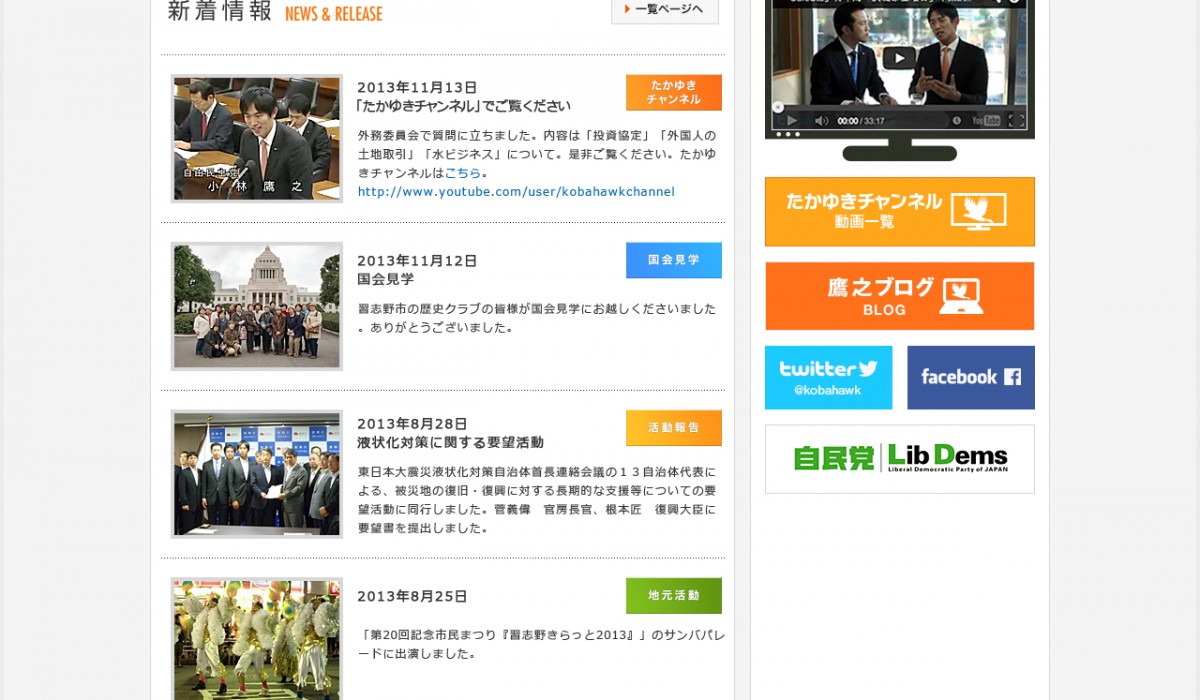Mute the video using the speaker icon

click(821, 121)
